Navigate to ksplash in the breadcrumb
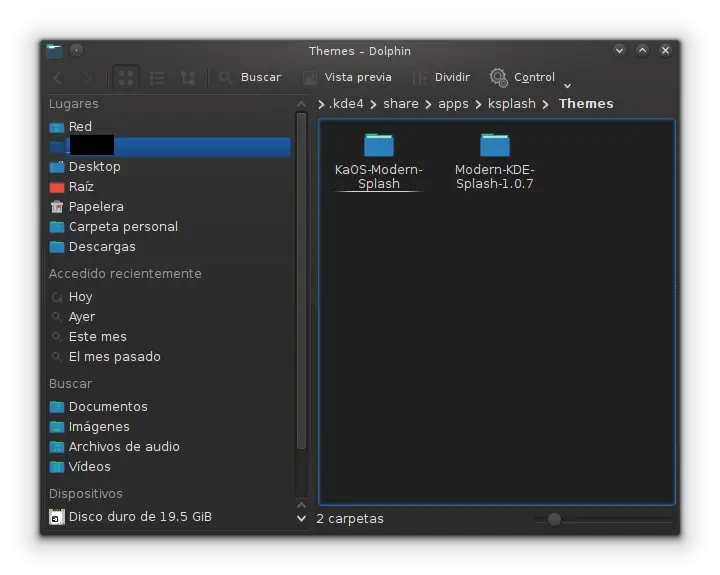This screenshot has height=575, width=720. (x=512, y=104)
